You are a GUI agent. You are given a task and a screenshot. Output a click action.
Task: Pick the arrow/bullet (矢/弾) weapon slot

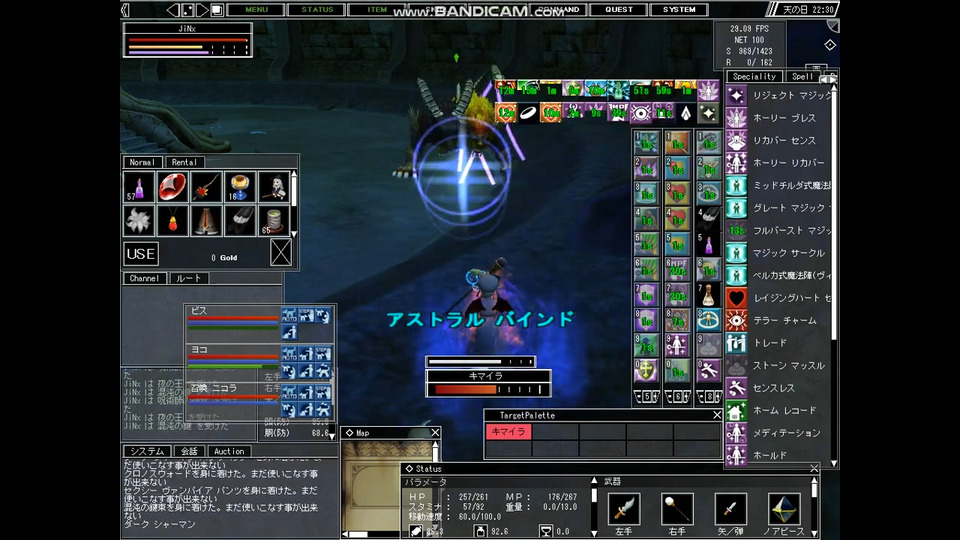coord(730,509)
